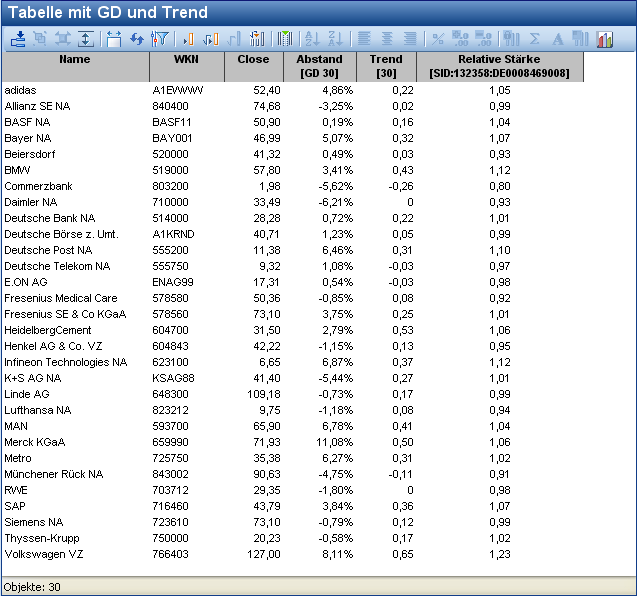Click the align left icon

coord(364,39)
